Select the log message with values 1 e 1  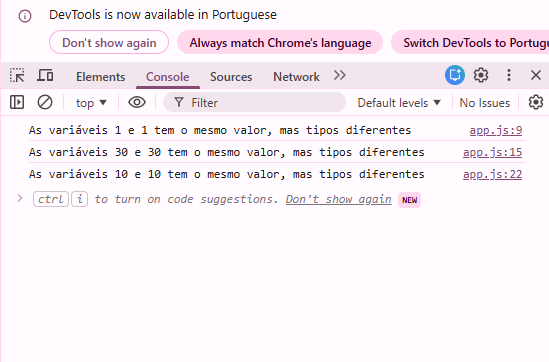220,130
